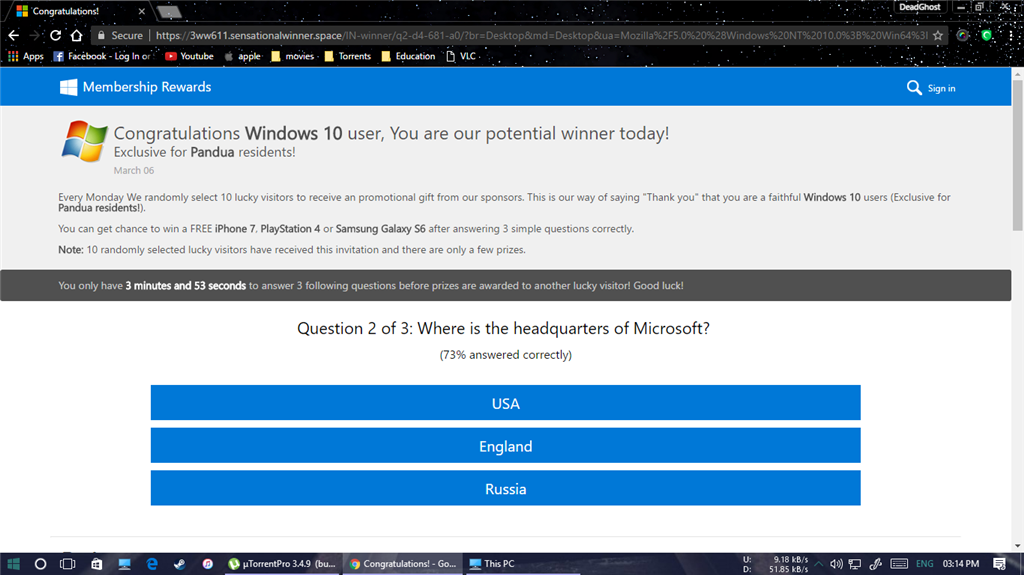Click the DeadGhost profile button
Screen dimensions: 1024x575
(x=920, y=7)
